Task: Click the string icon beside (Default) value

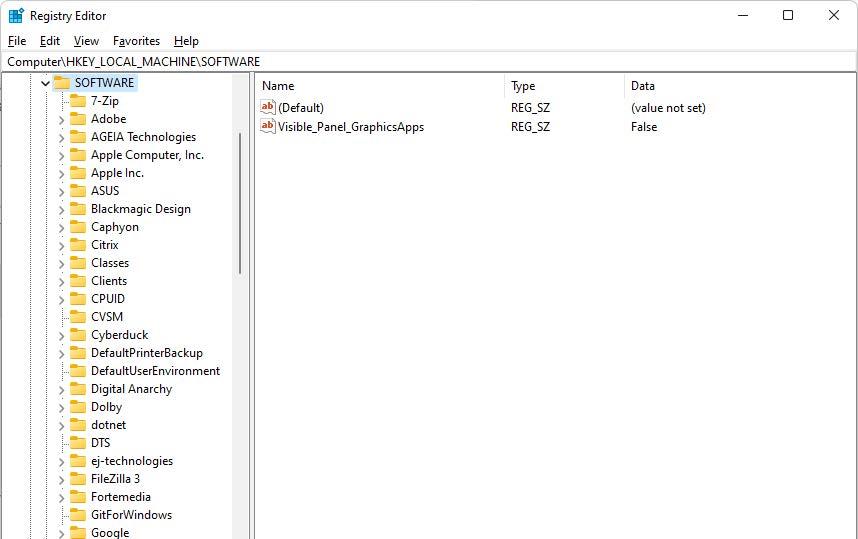Action: 268,107
